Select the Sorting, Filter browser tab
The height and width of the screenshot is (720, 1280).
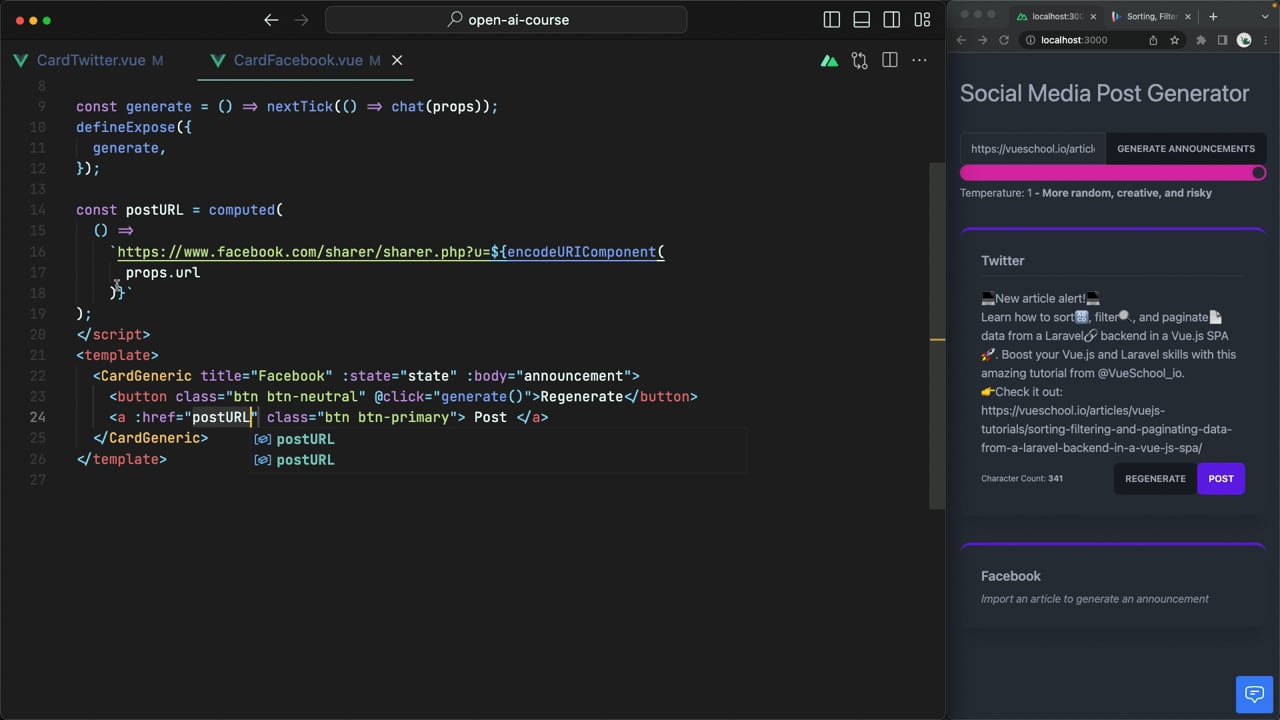click(1150, 16)
